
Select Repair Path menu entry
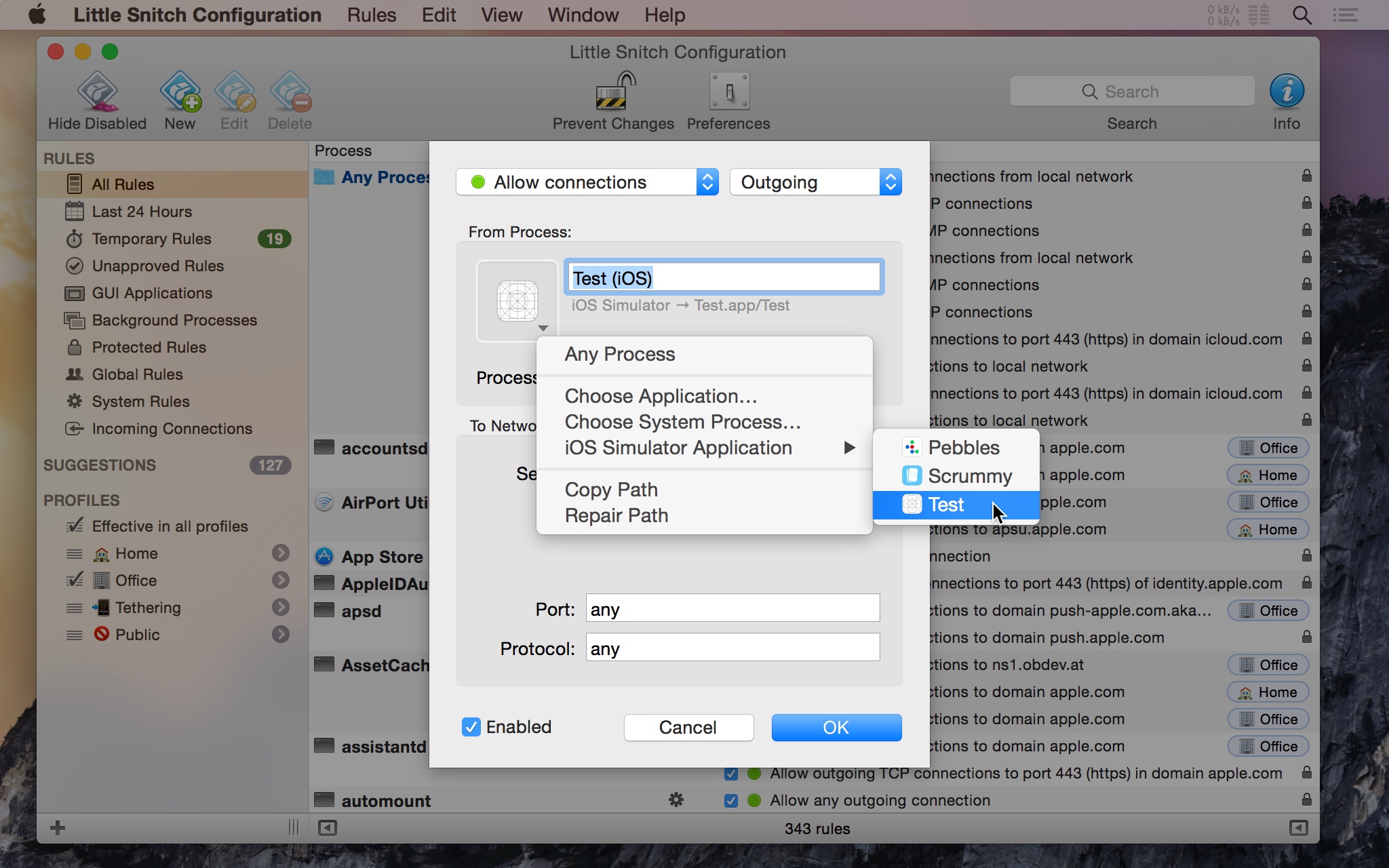[x=705, y=515]
